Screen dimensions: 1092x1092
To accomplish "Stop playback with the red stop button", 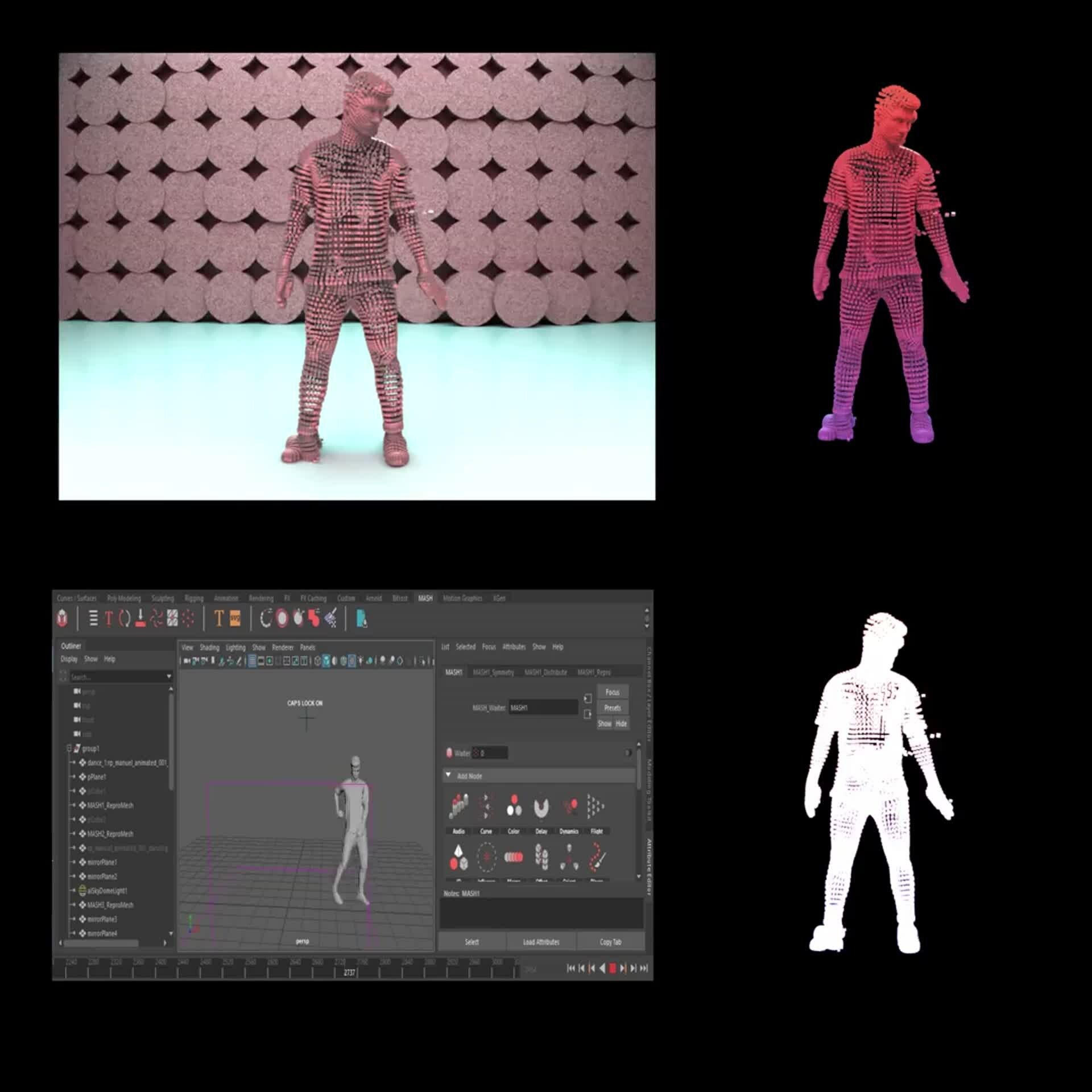I will [613, 968].
